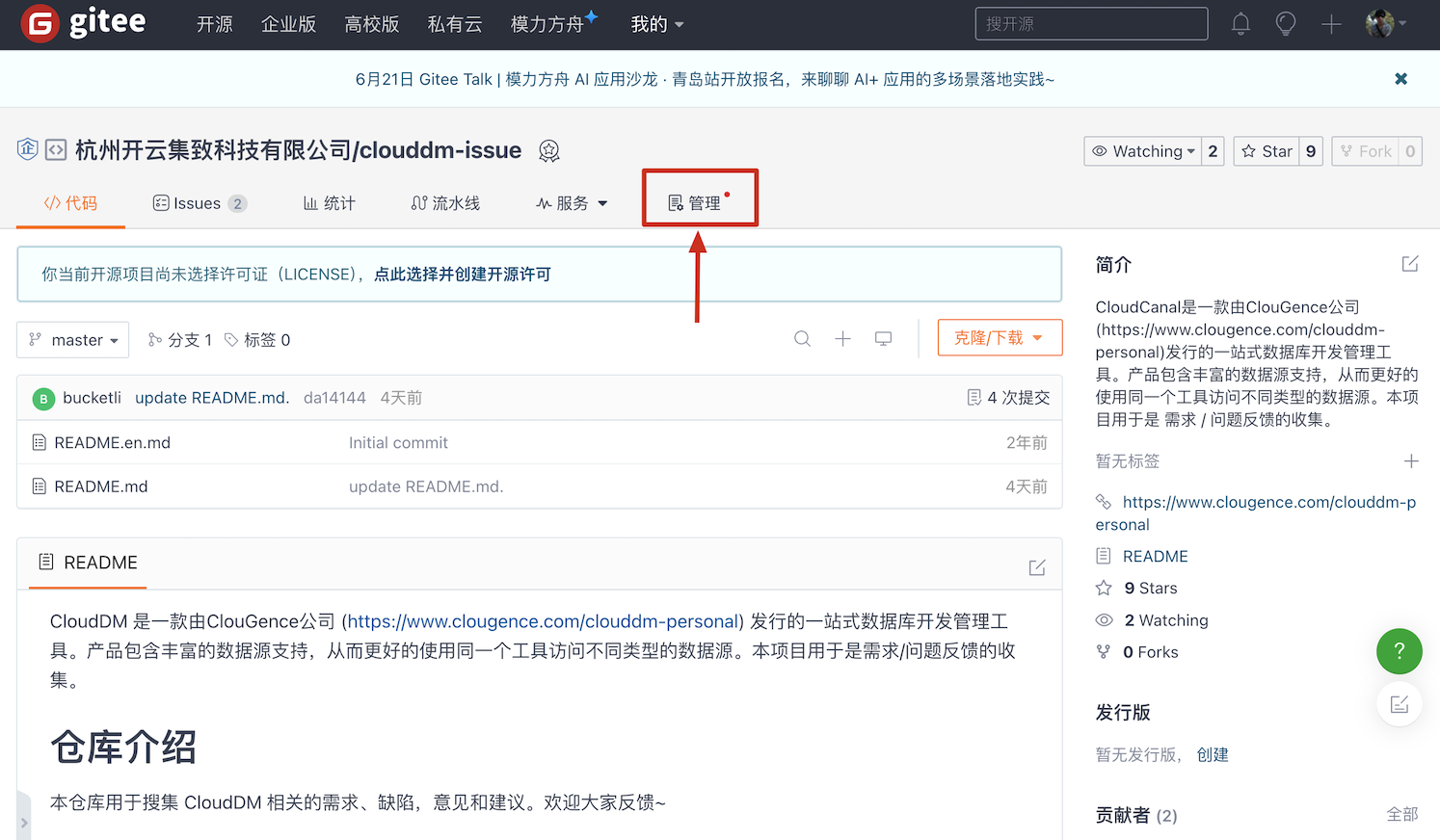Close the Gitee Talk announcement banner
This screenshot has width=1440, height=840.
(x=1400, y=79)
